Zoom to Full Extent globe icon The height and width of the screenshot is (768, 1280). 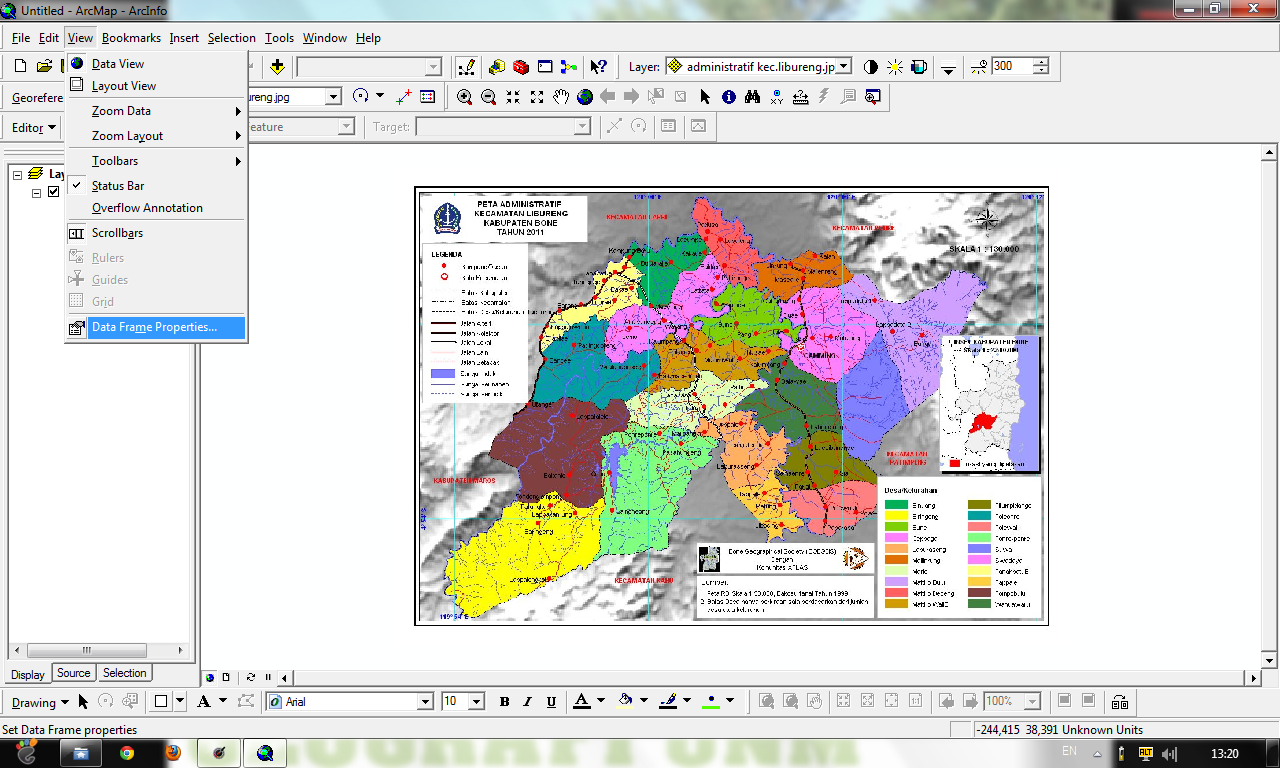coord(585,97)
